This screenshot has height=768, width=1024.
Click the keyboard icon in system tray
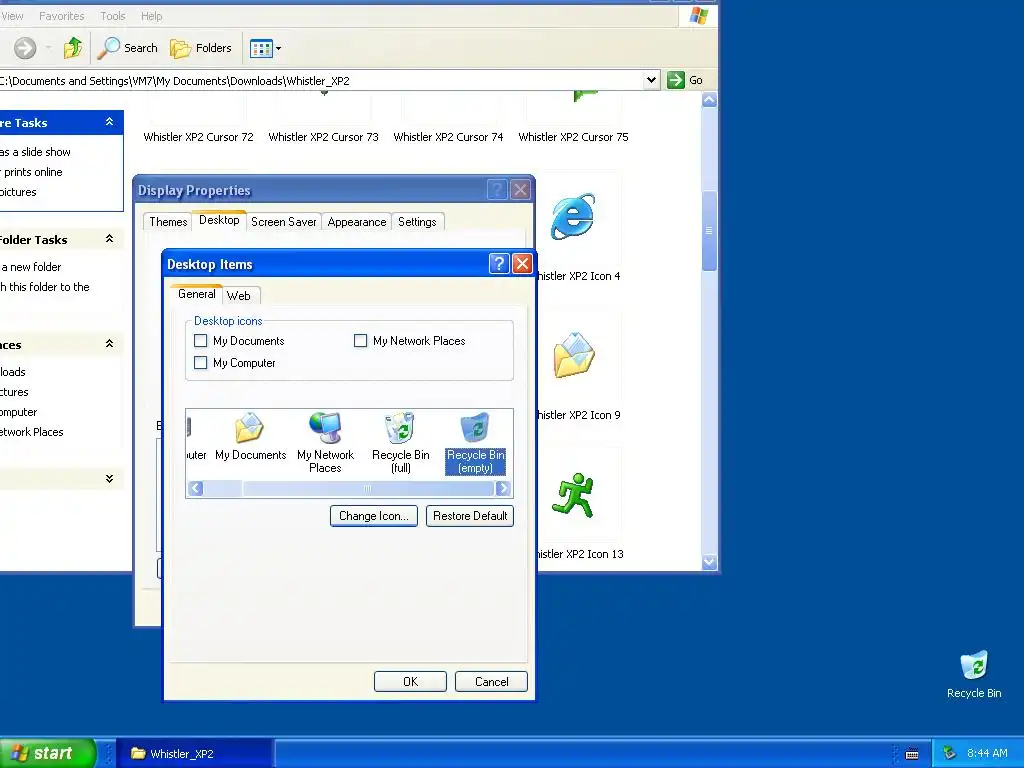coord(912,754)
